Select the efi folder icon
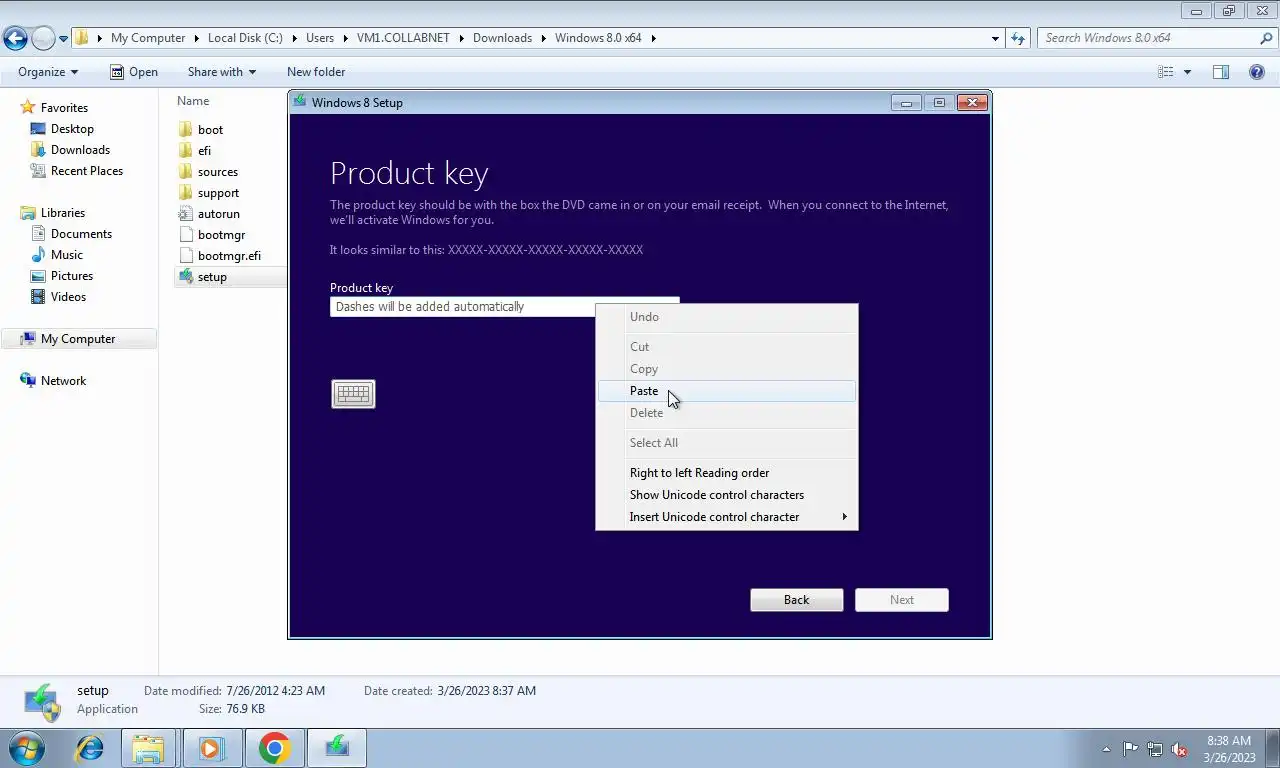 (185, 151)
